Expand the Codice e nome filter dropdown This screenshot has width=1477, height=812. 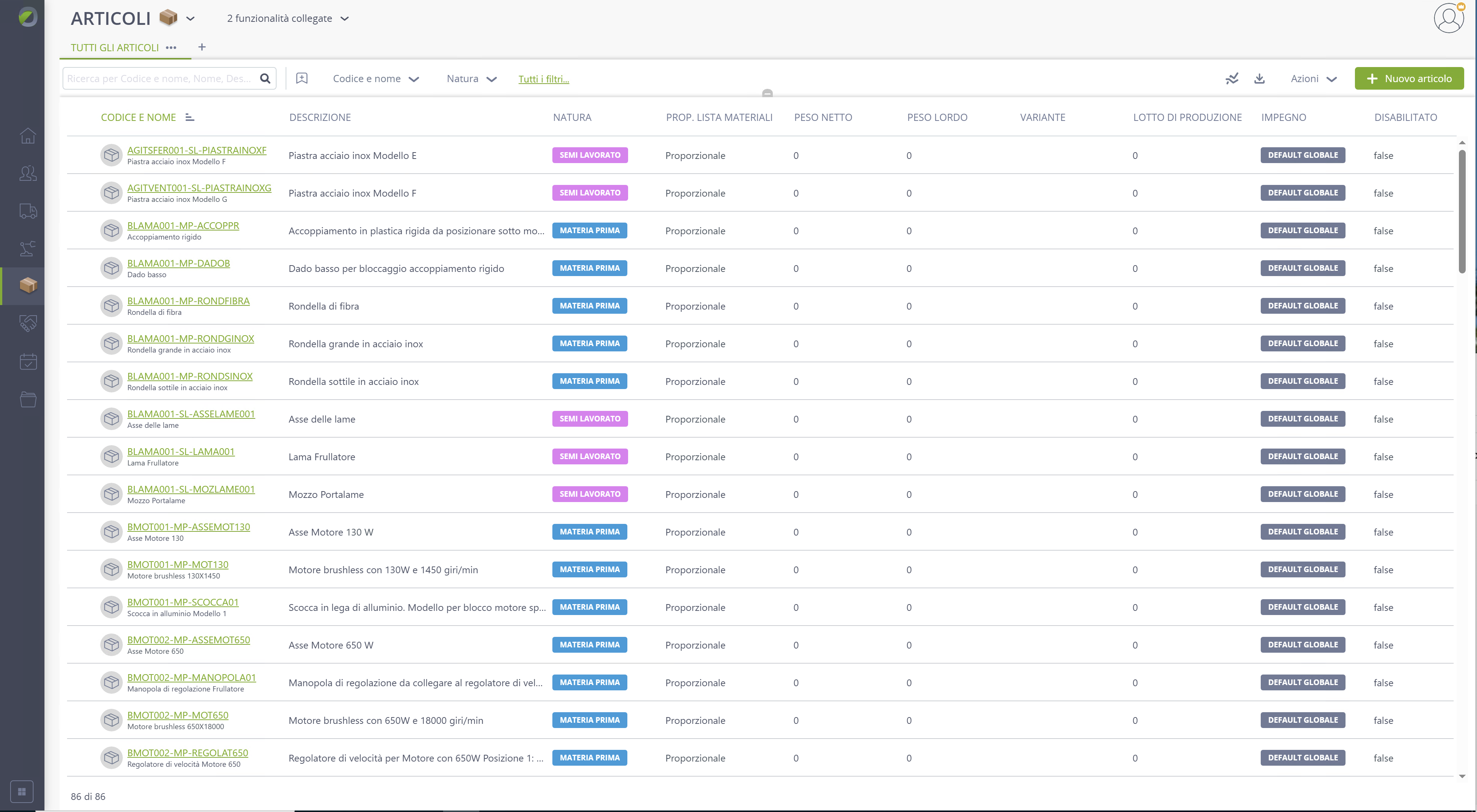pyautogui.click(x=376, y=79)
